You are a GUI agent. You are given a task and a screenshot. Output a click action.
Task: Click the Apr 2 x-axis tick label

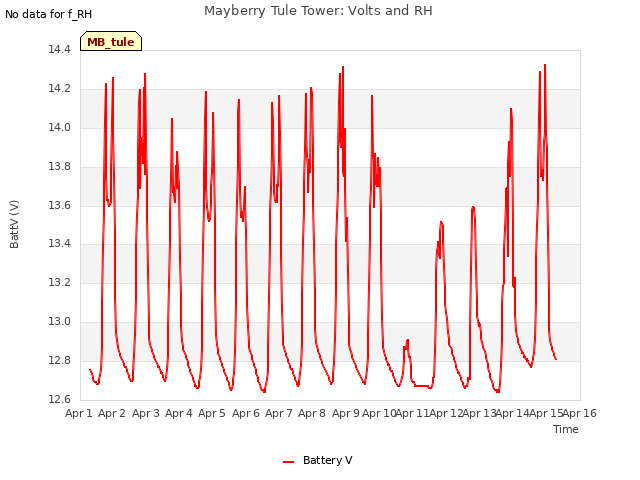(112, 413)
